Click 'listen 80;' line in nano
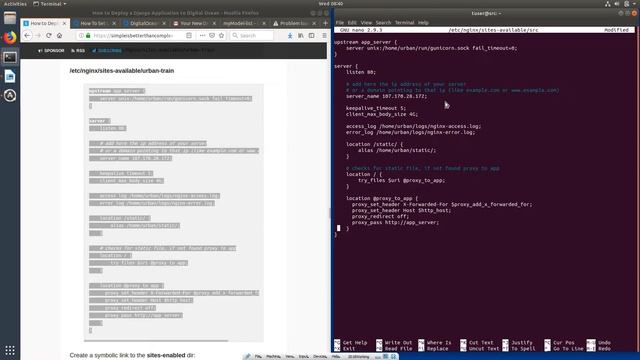The width and height of the screenshot is (640, 360). point(360,72)
